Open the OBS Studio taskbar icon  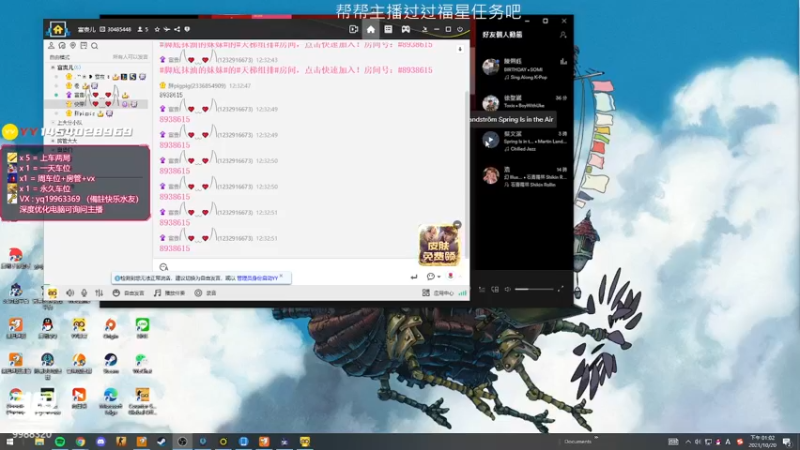click(182, 442)
